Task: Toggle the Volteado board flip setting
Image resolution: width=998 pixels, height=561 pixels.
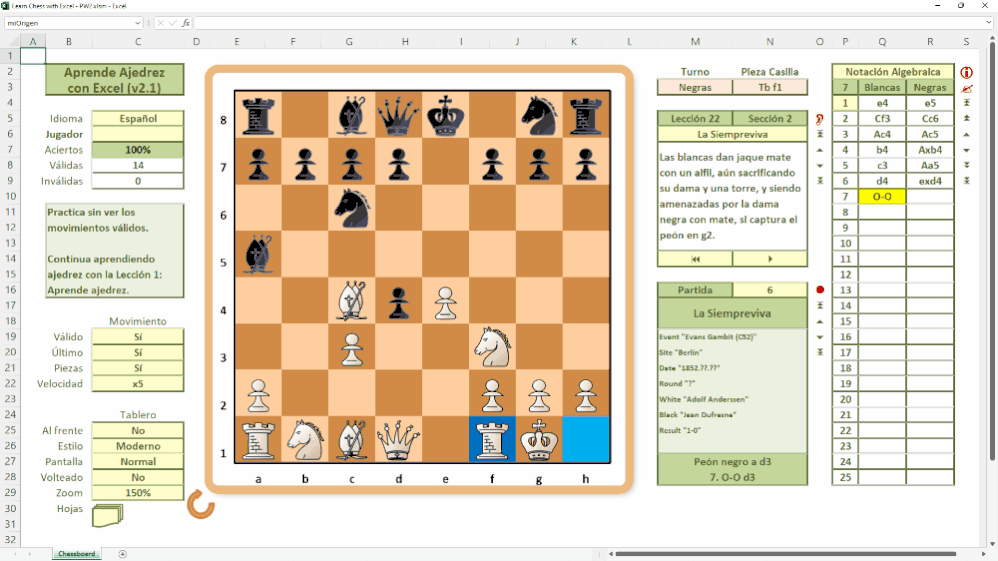Action: tap(138, 478)
